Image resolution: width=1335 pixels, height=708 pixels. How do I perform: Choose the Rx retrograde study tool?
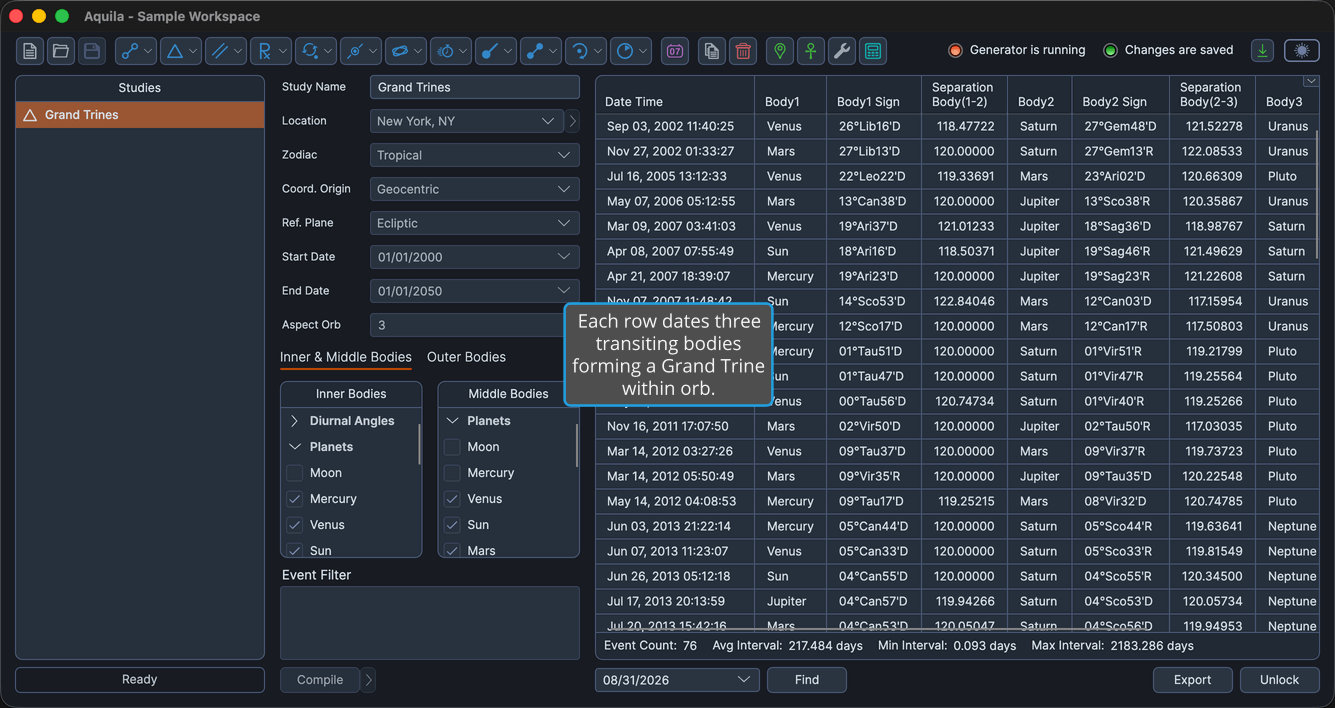[271, 51]
